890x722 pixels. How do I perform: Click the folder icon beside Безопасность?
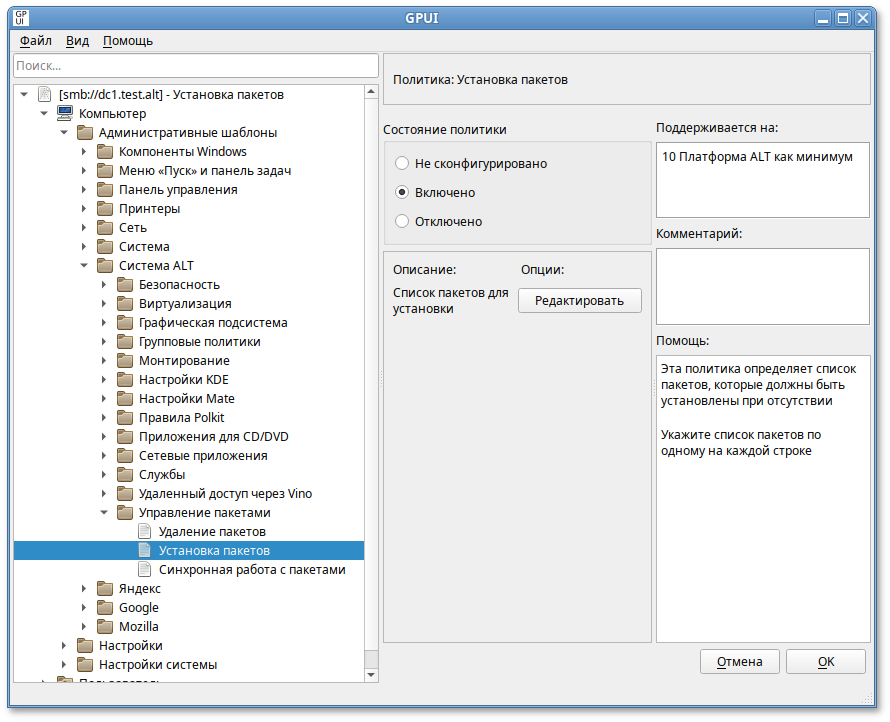(x=125, y=285)
